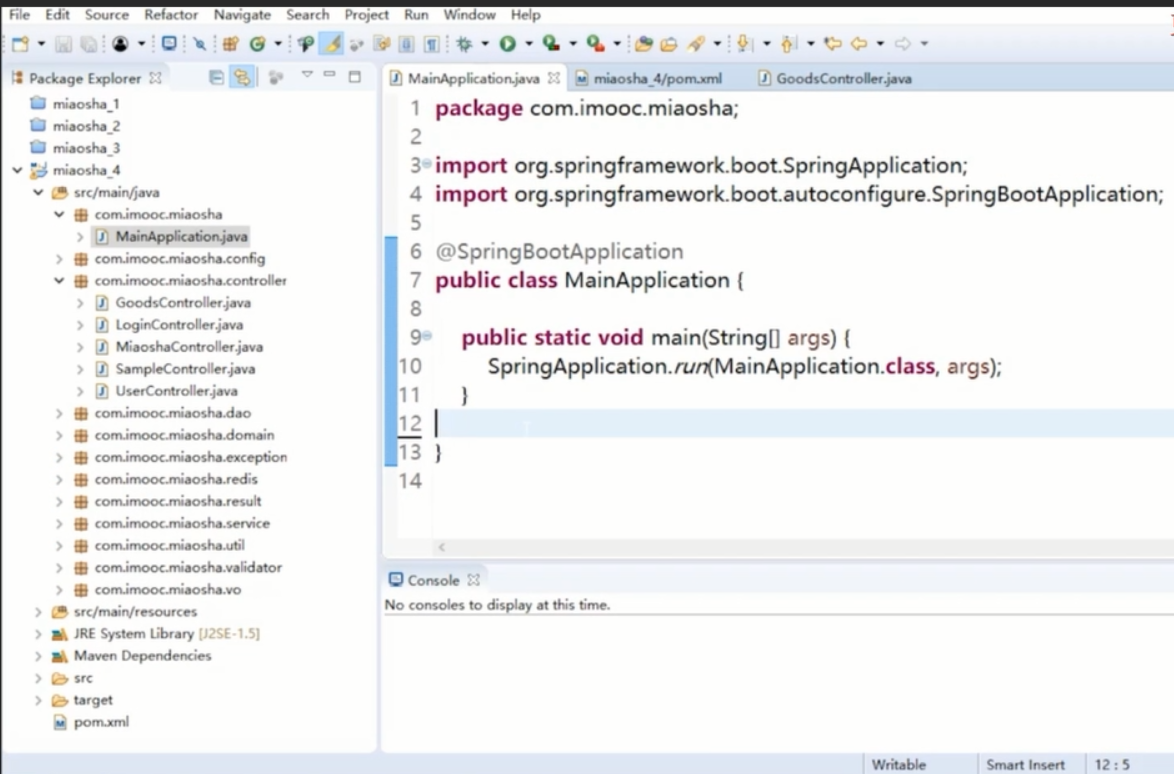Click the New file wizard icon
Screen dimensions: 1174x774
tap(20, 43)
